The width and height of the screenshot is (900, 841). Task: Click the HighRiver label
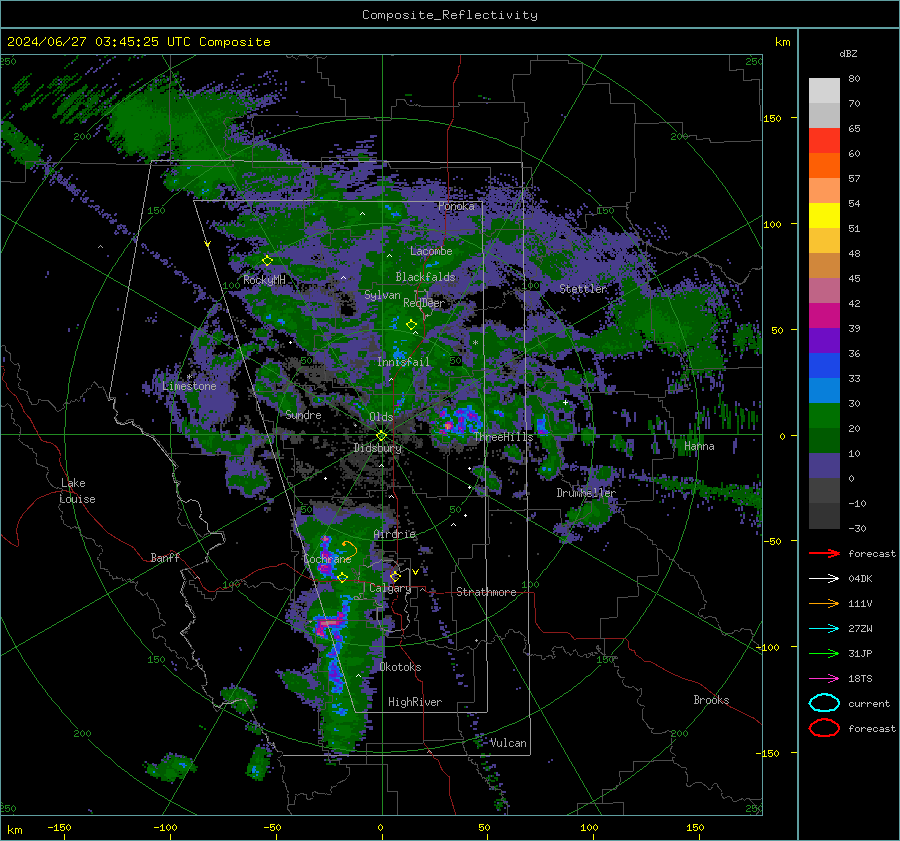pyautogui.click(x=415, y=702)
